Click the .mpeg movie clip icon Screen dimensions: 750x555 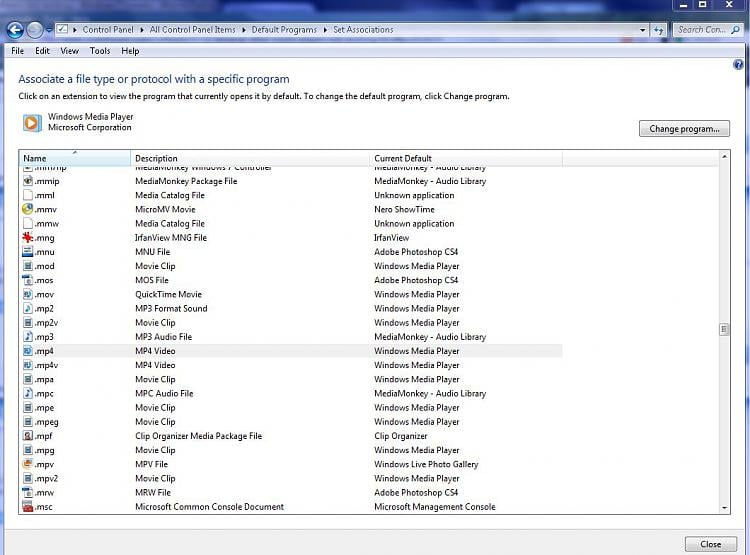[x=28, y=422]
